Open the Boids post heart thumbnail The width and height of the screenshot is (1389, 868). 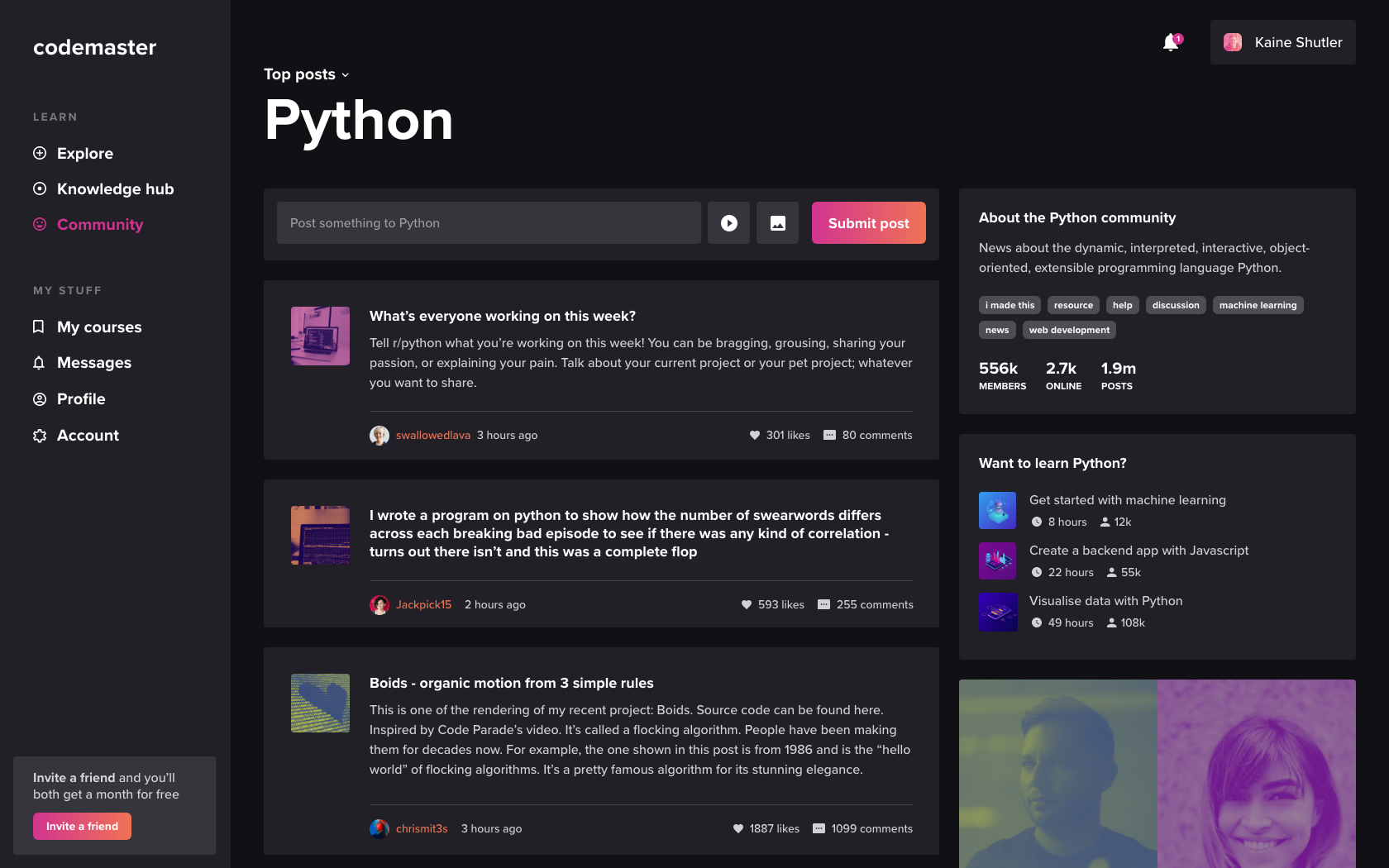[320, 703]
